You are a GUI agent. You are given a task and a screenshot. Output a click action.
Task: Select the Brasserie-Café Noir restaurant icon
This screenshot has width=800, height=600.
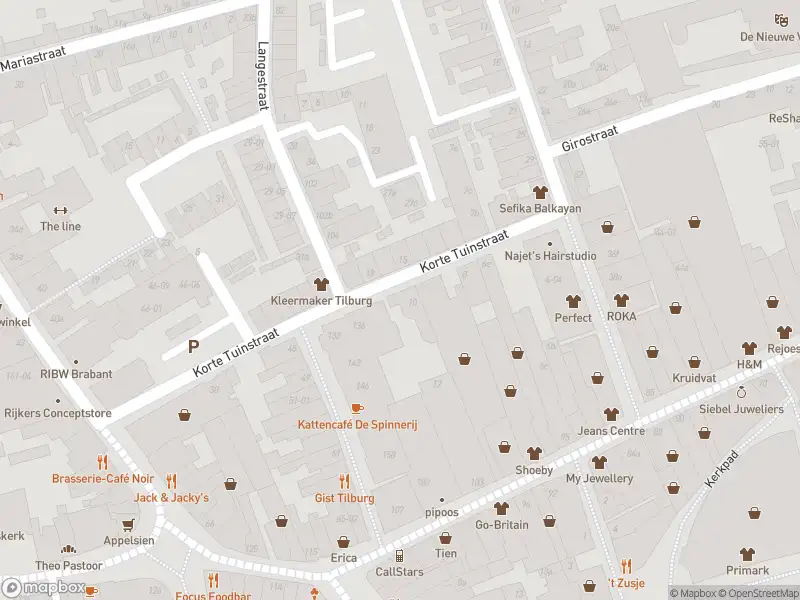pyautogui.click(x=102, y=462)
